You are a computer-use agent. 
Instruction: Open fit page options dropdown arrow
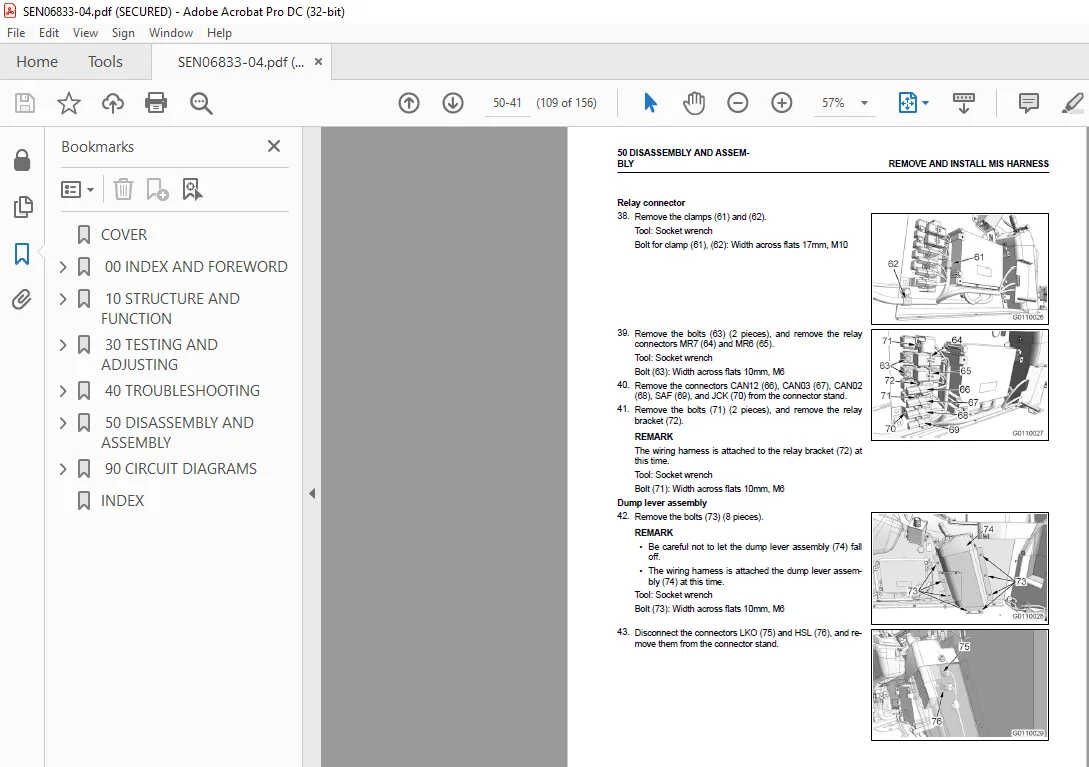(925, 104)
